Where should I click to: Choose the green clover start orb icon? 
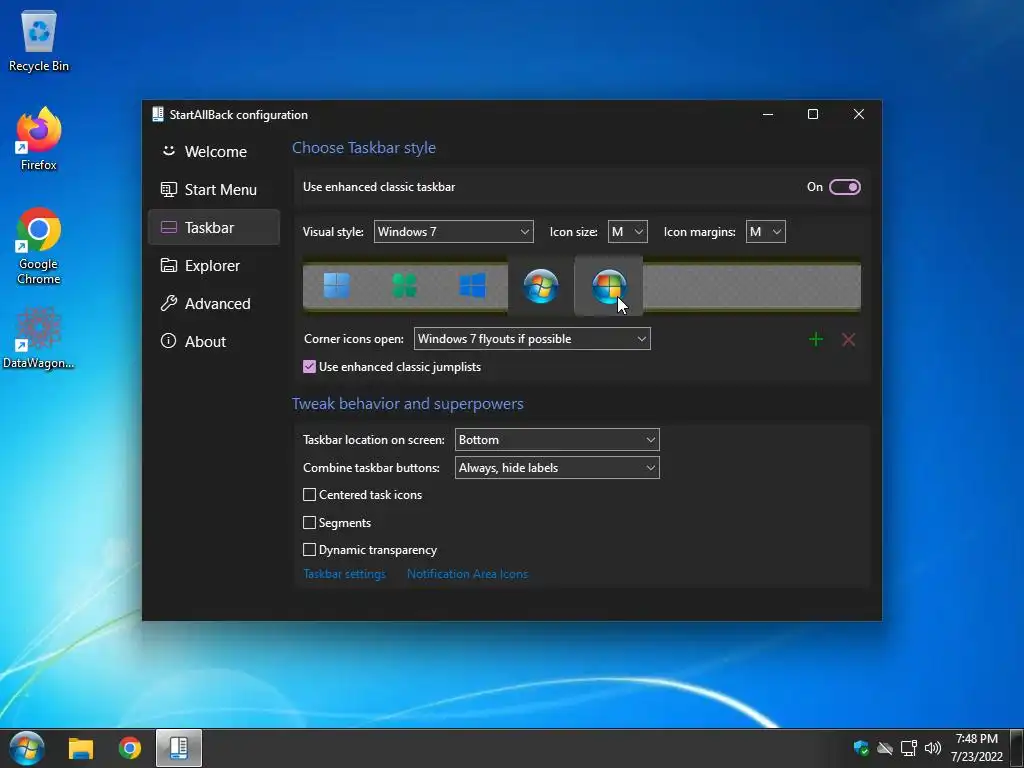pyautogui.click(x=404, y=285)
